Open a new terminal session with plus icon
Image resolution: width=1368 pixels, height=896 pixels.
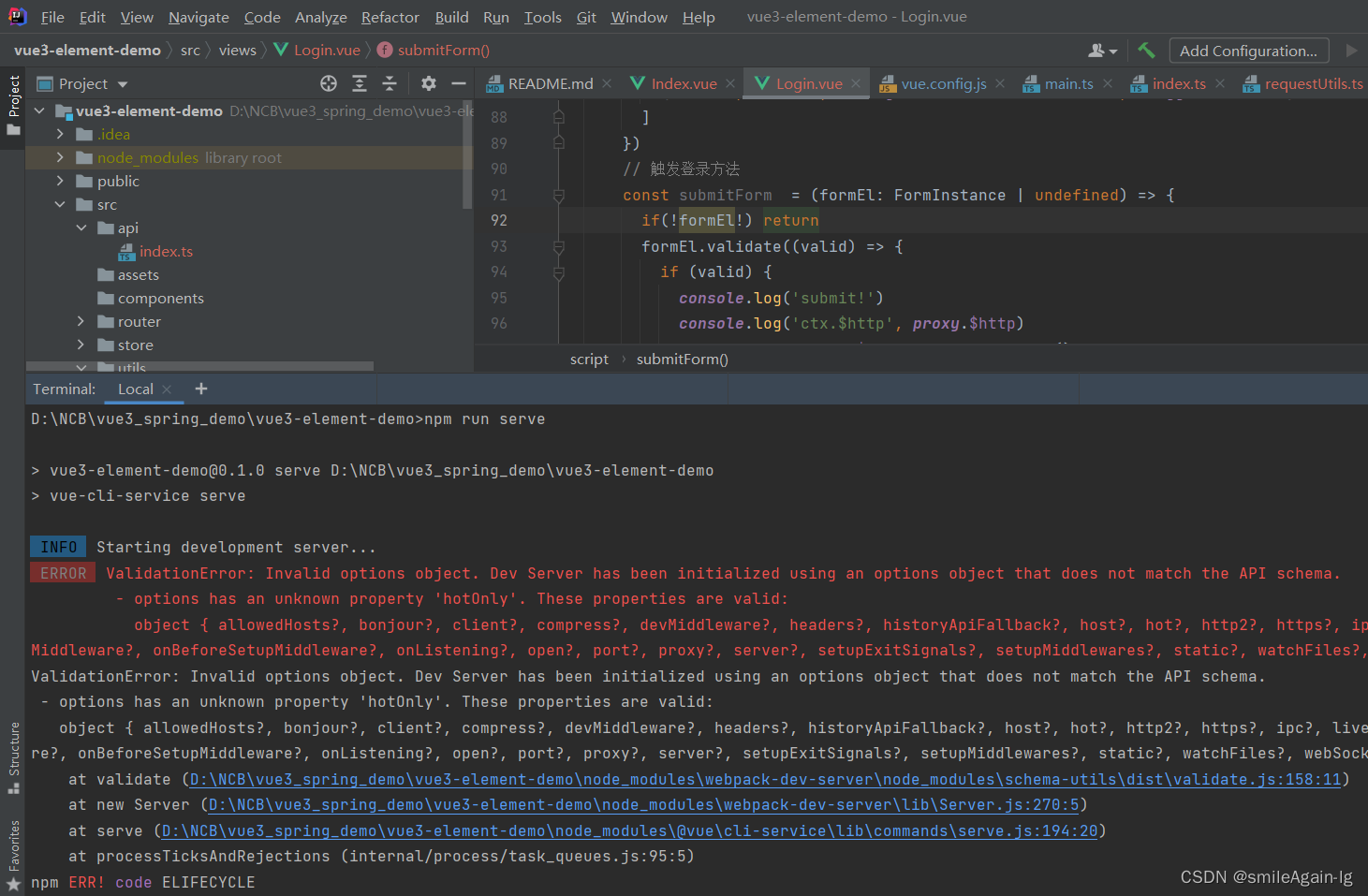click(x=200, y=388)
